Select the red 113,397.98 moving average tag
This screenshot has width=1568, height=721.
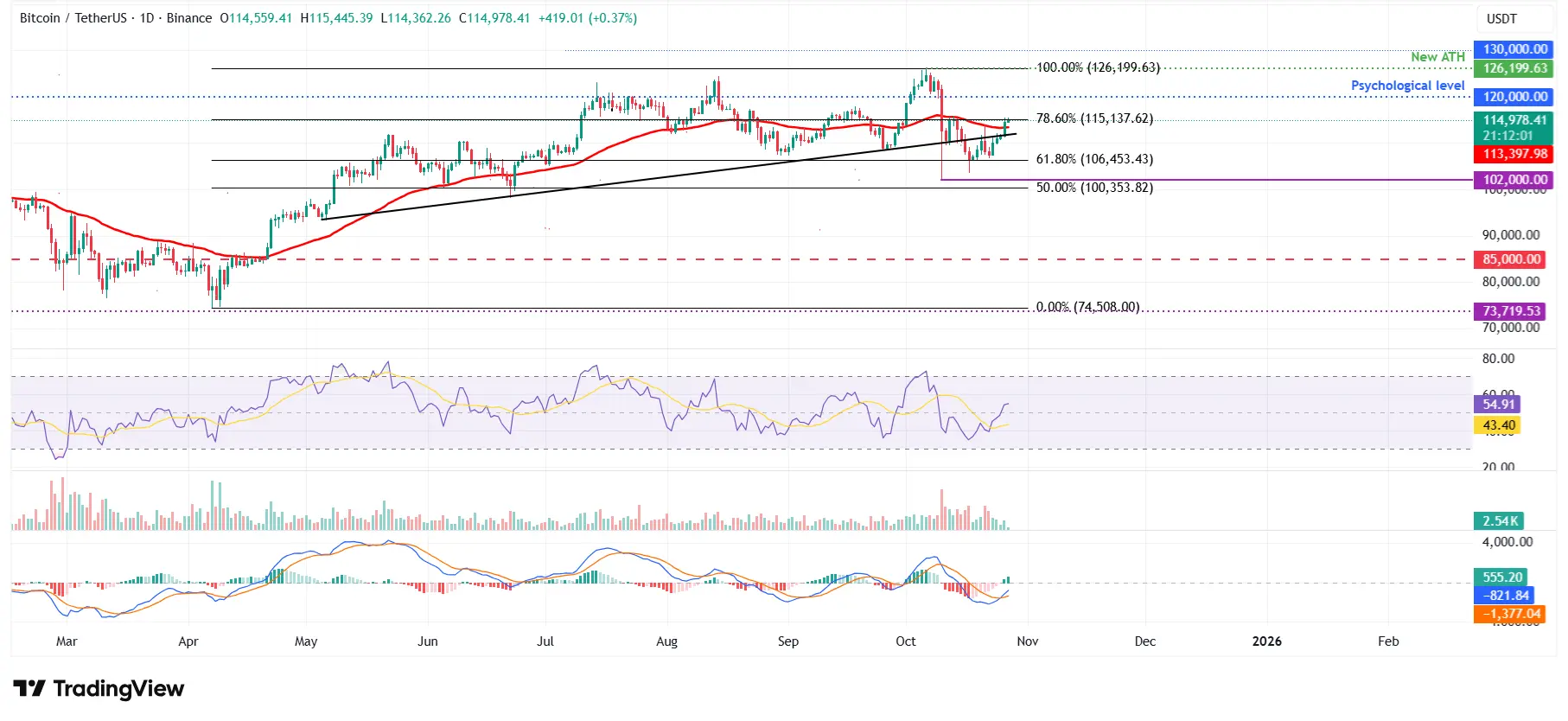1514,154
